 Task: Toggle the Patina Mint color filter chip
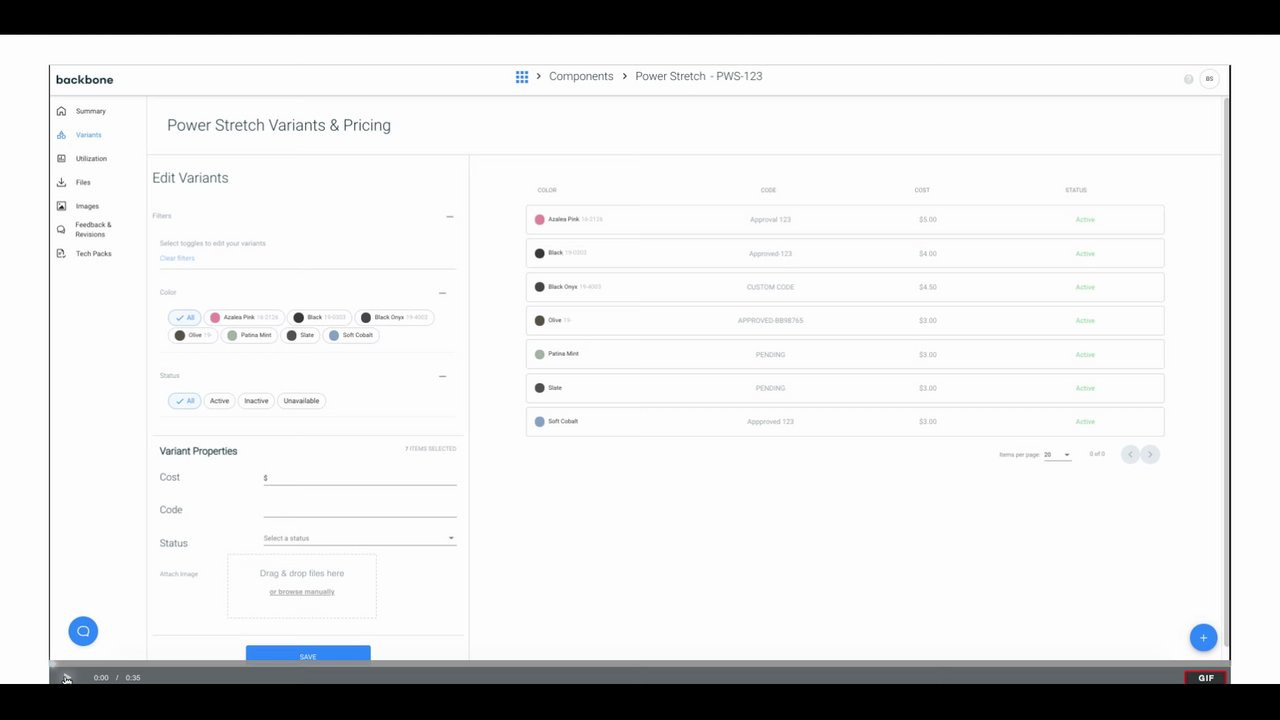coord(249,335)
